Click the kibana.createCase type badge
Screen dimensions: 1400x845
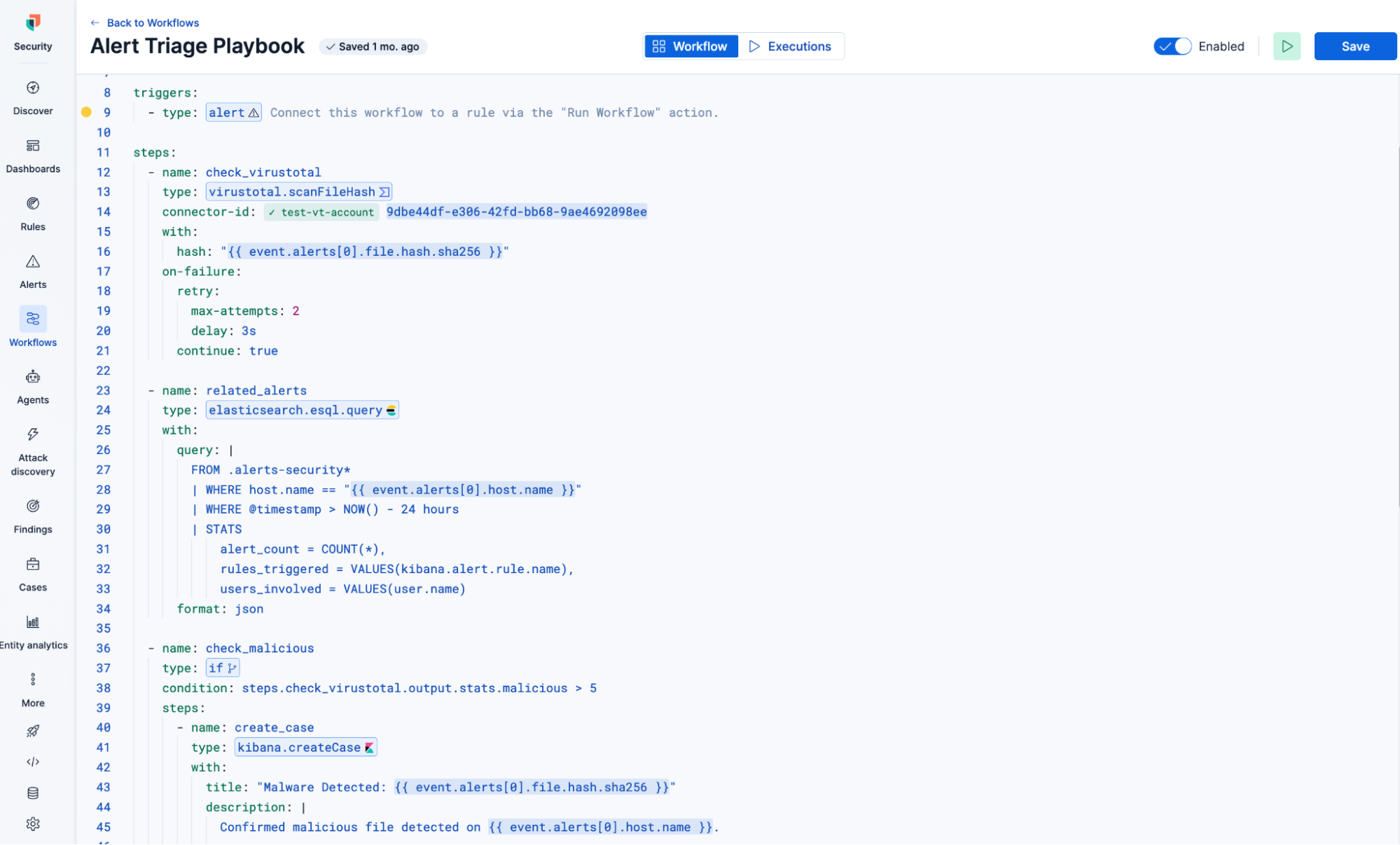click(306, 747)
